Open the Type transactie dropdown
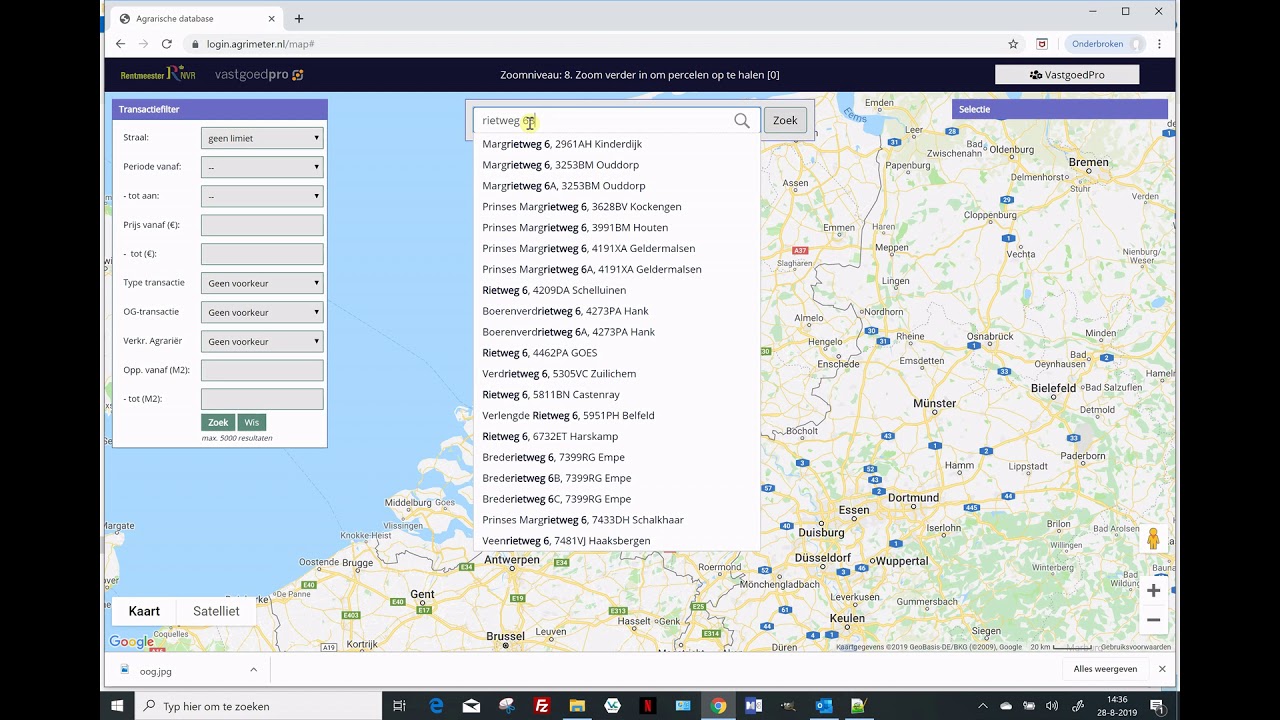This screenshot has height=720, width=1280. pyautogui.click(x=262, y=283)
